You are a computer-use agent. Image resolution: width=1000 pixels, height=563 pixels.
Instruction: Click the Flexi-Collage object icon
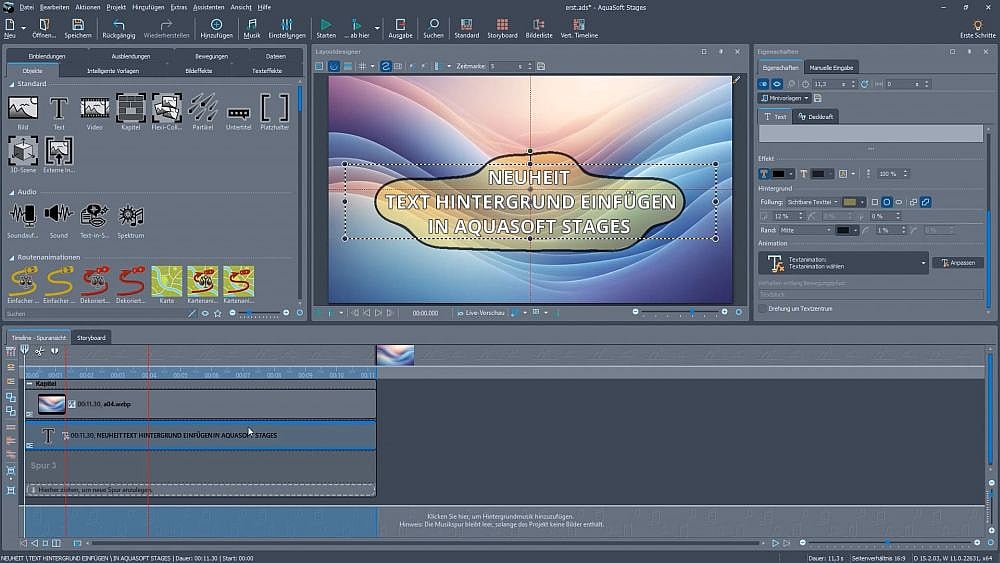pos(166,109)
